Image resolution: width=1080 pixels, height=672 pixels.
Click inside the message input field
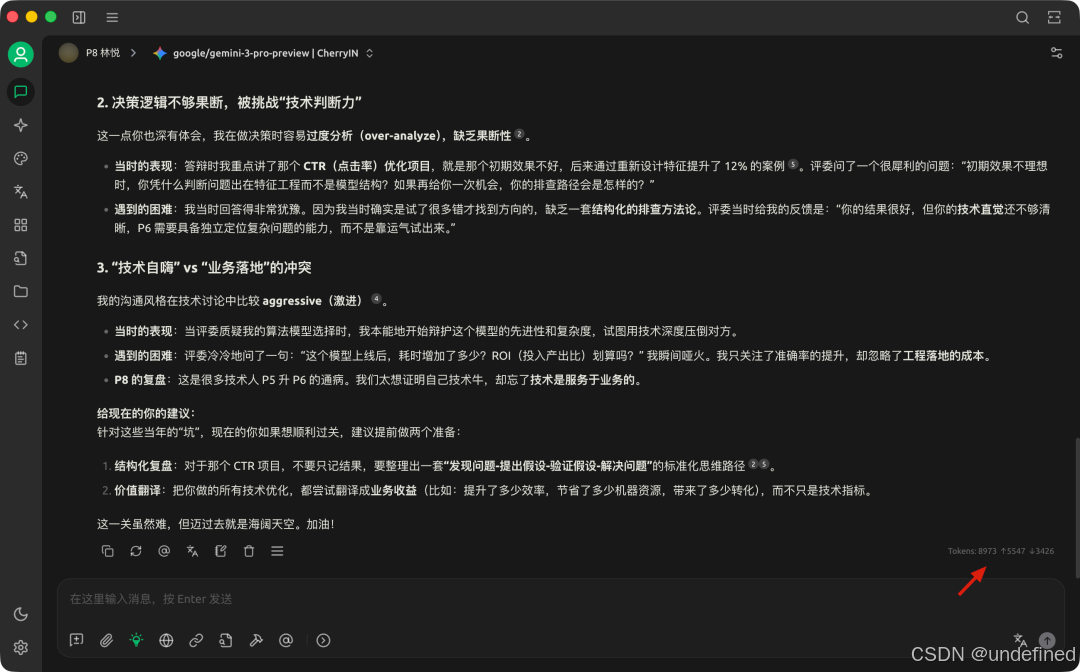click(400, 598)
